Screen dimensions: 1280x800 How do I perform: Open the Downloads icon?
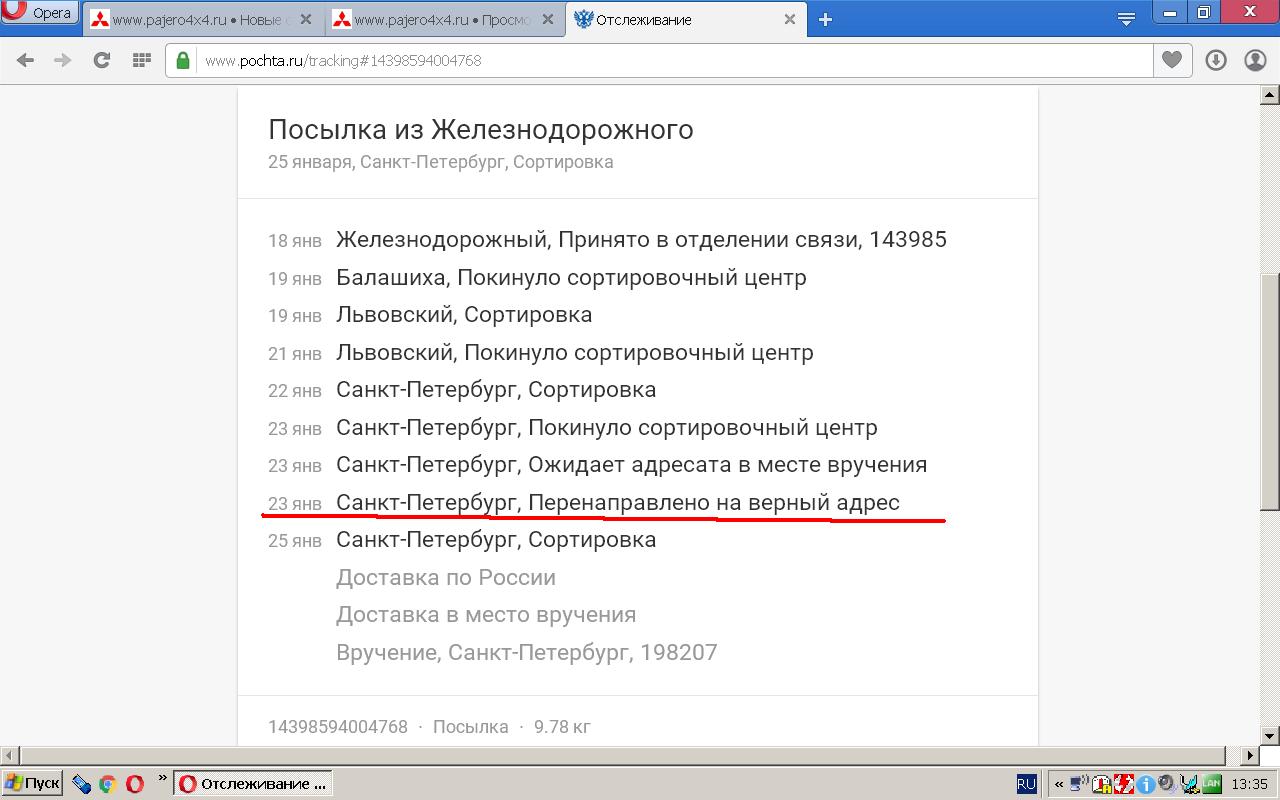(1216, 60)
